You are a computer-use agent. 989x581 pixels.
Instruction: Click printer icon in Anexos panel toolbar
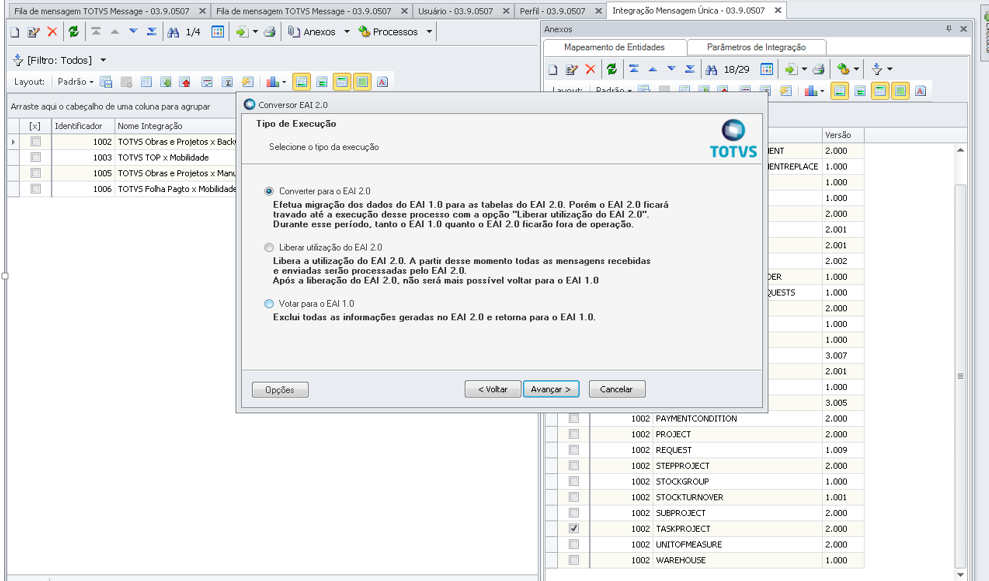819,69
